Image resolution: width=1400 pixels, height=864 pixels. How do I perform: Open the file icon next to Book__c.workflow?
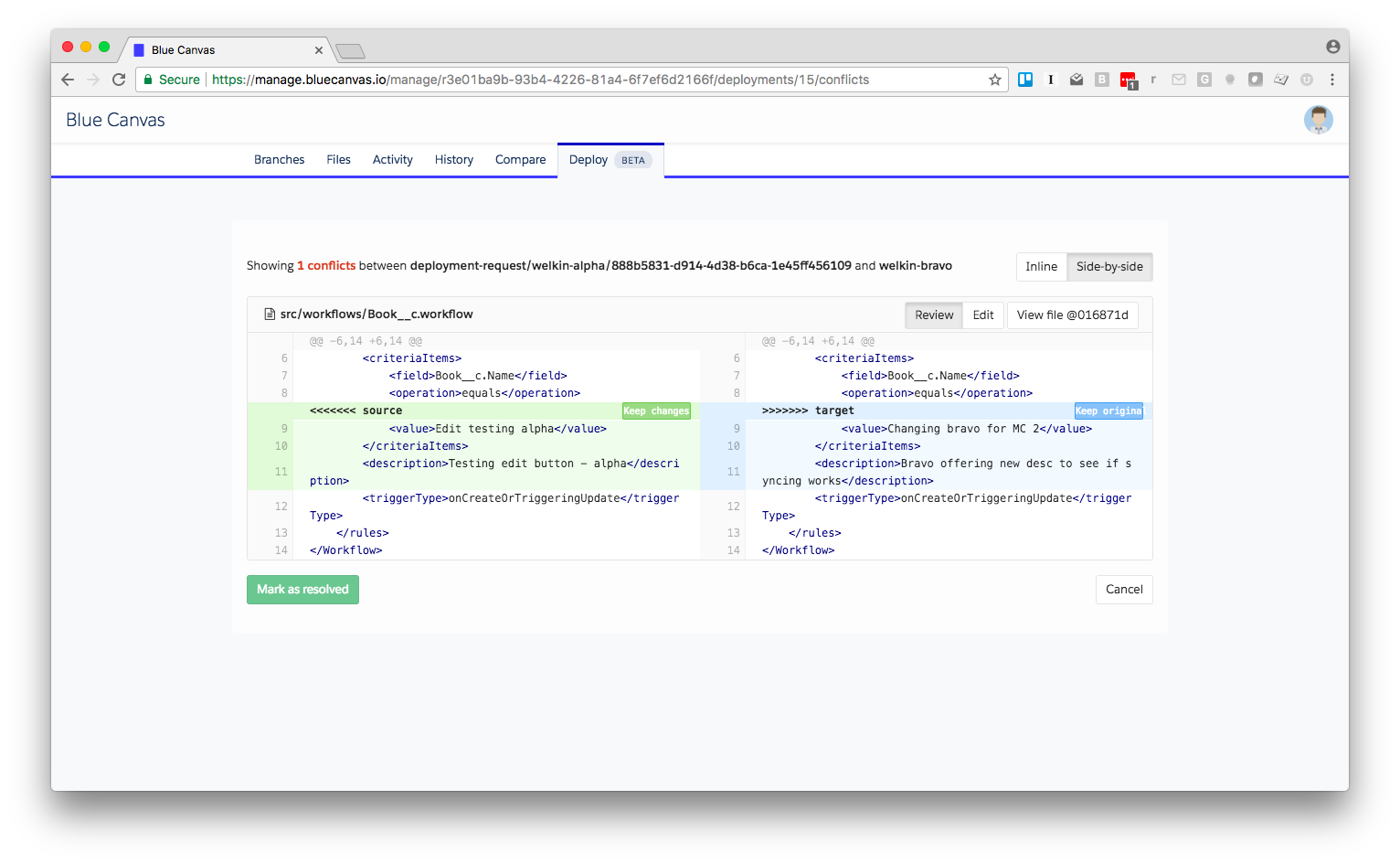tap(269, 314)
